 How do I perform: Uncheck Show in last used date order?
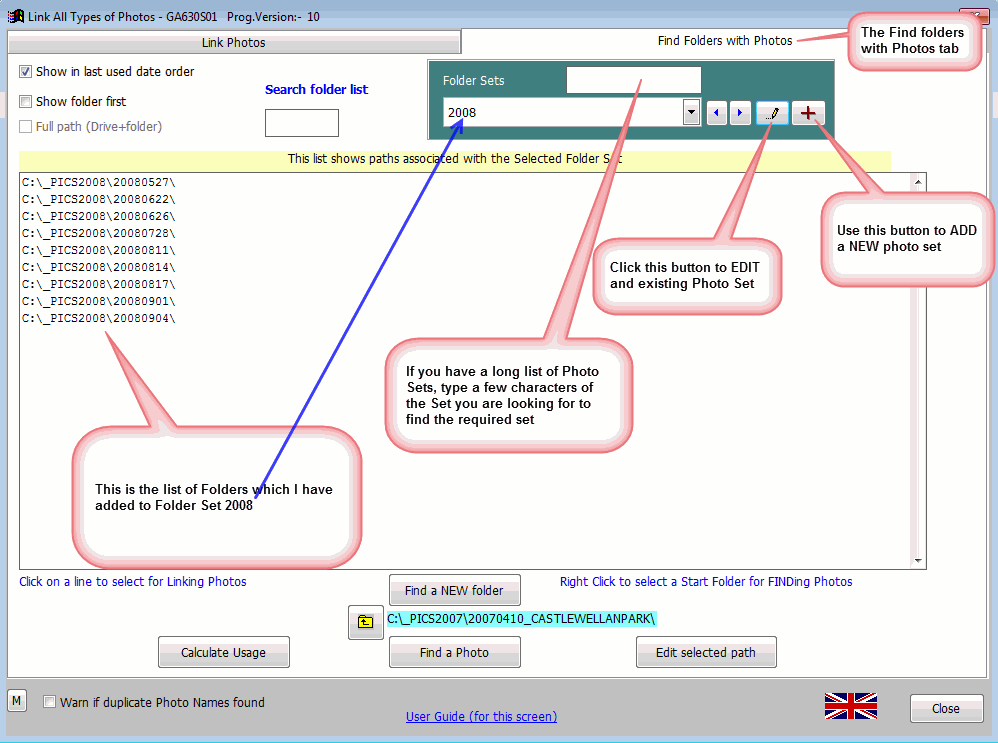[x=25, y=71]
